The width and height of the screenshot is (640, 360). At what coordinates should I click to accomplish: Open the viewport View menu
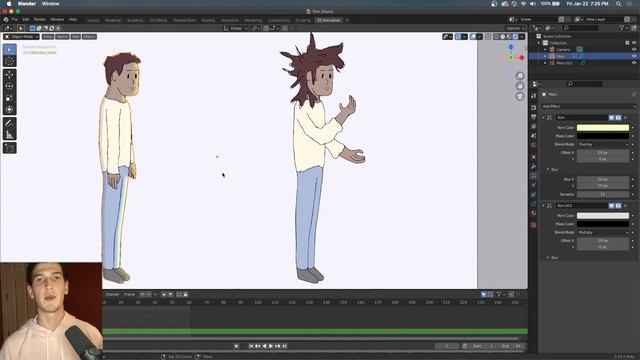(48, 37)
